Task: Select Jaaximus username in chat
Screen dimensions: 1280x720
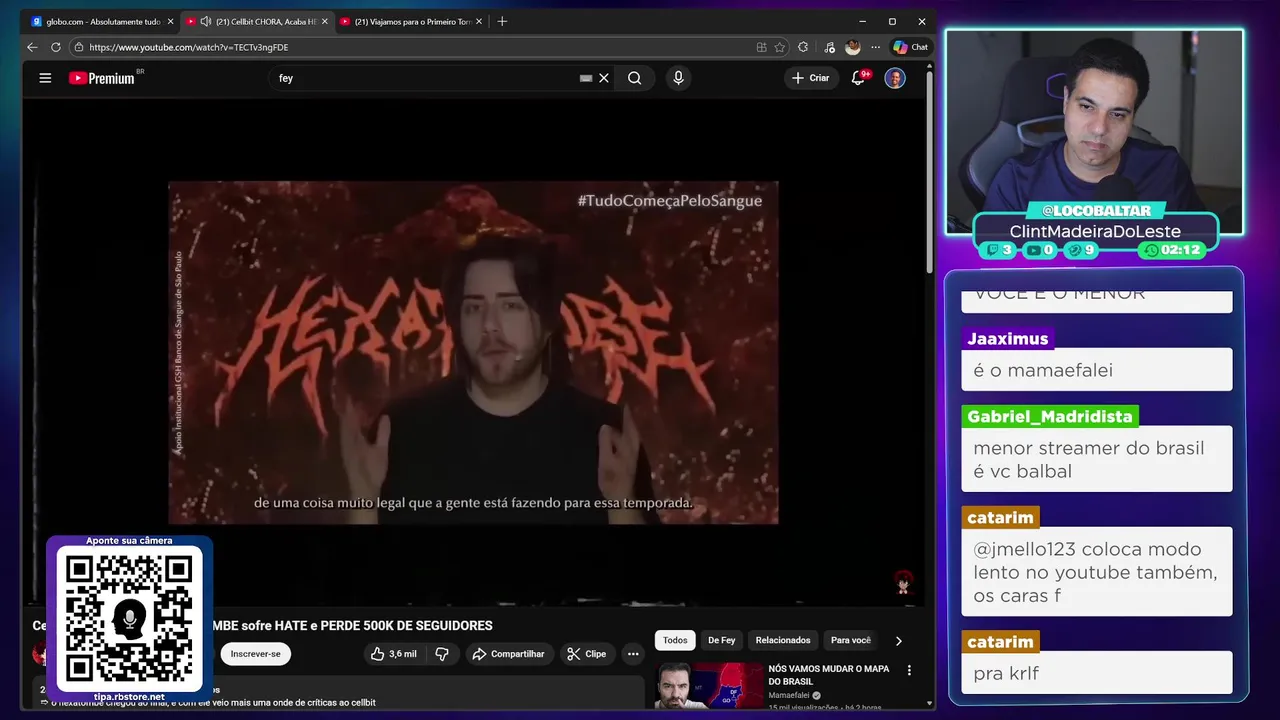Action: click(x=1008, y=339)
